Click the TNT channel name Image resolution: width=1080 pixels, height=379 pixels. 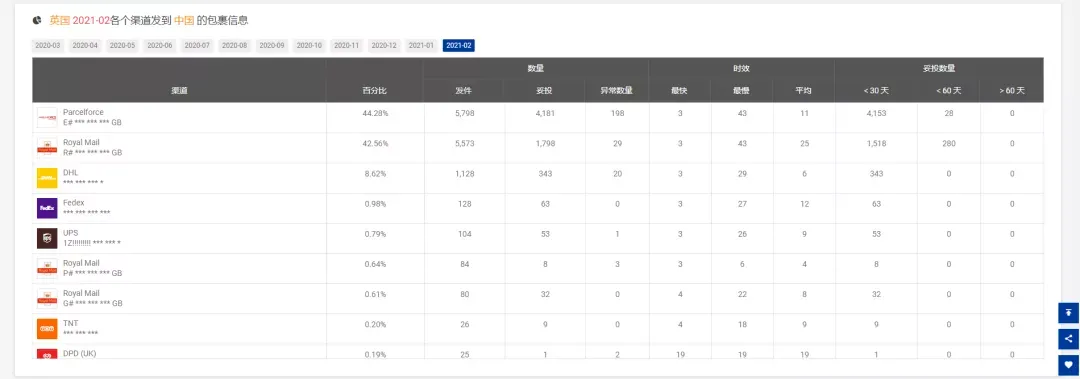(70, 323)
